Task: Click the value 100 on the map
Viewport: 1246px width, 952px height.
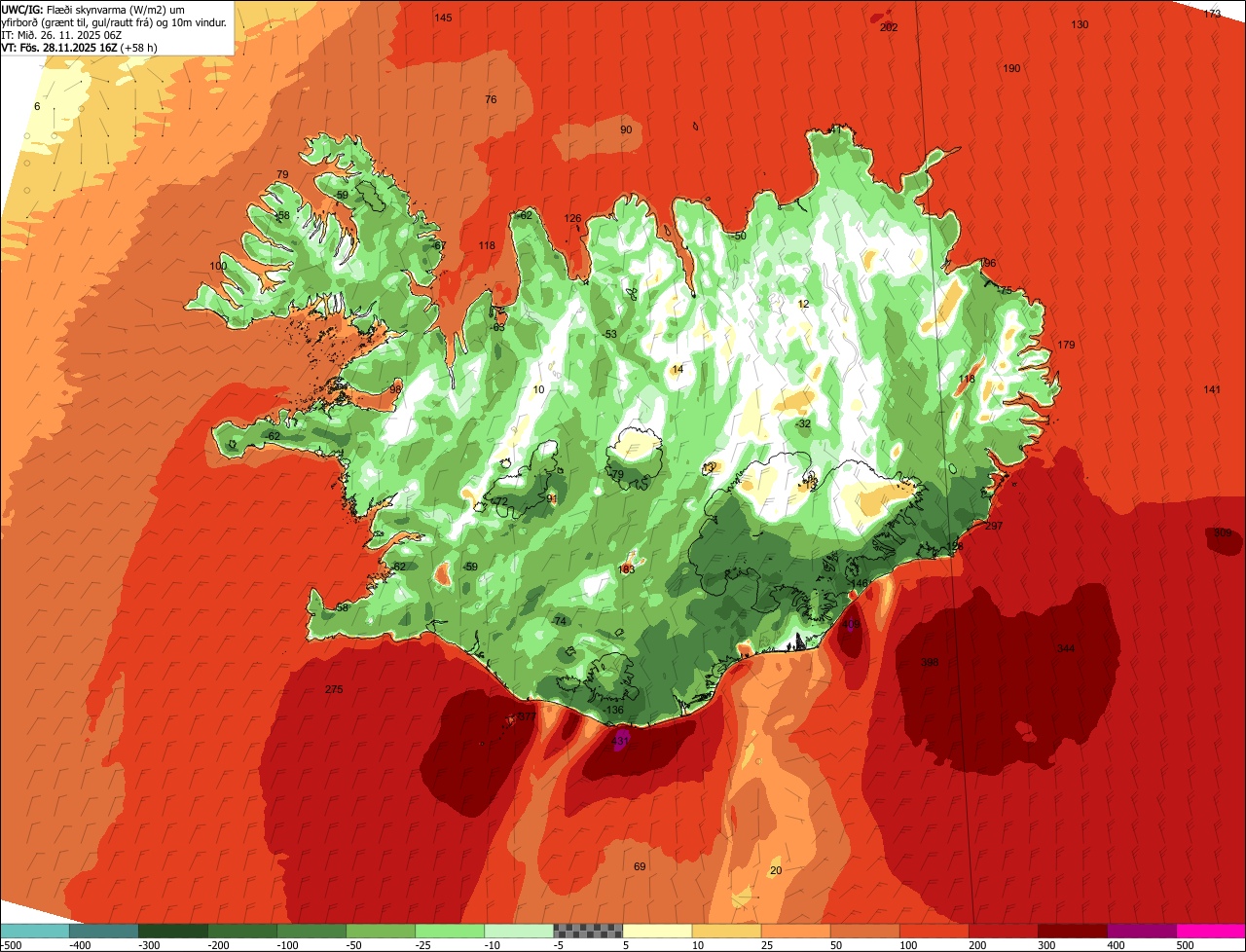Action: pos(218,266)
